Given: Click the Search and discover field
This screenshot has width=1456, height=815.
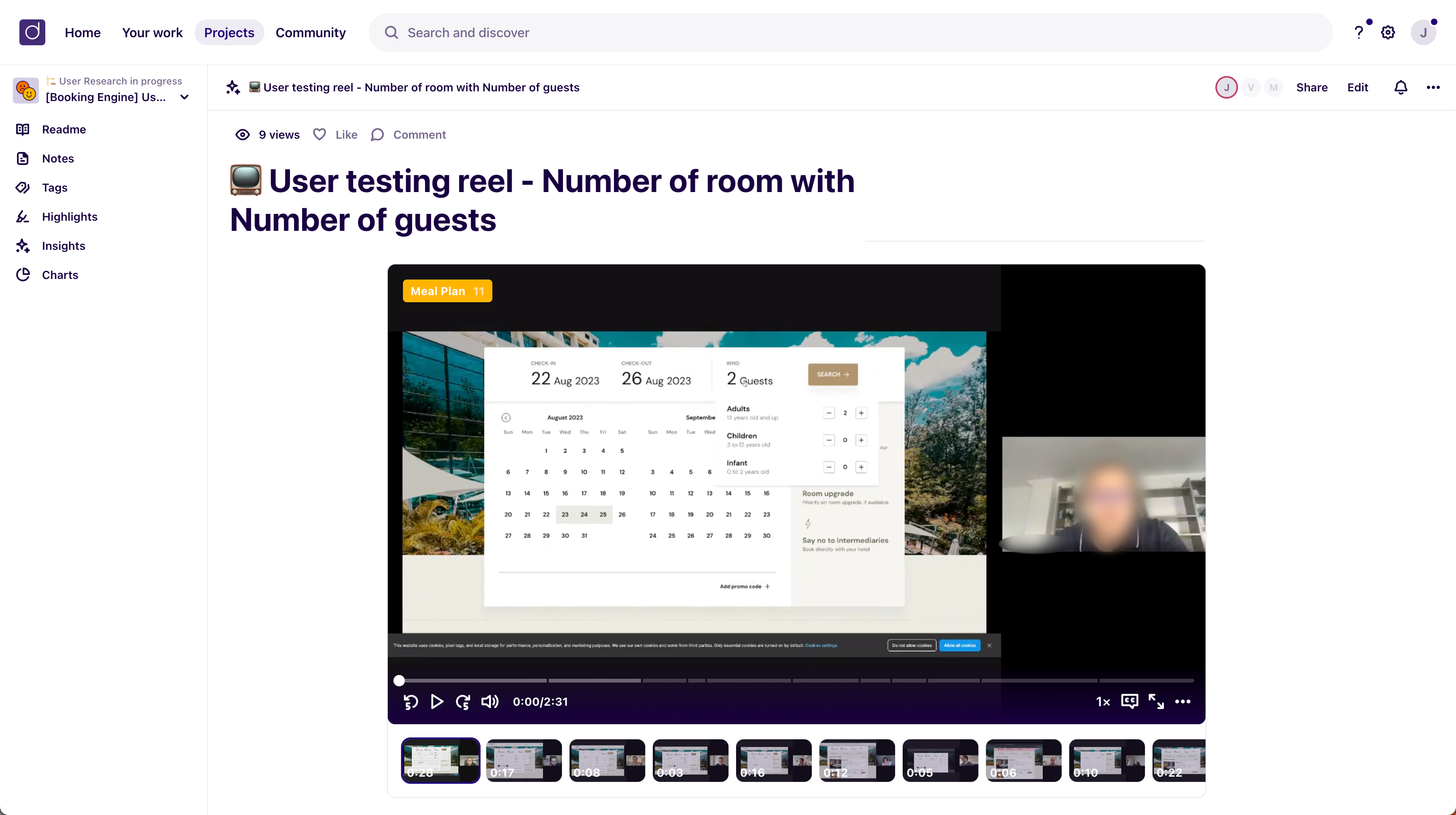Looking at the screenshot, I should [x=851, y=32].
